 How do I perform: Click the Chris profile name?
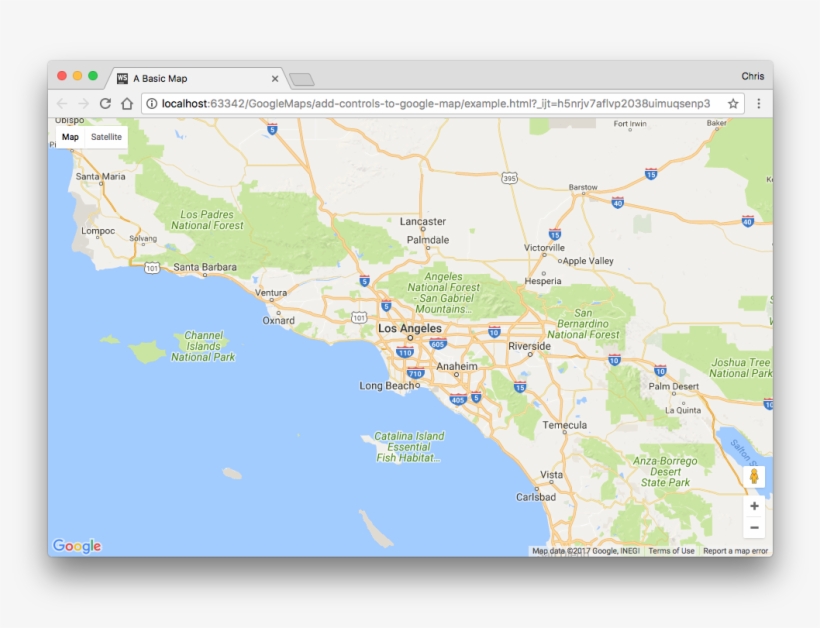click(751, 75)
